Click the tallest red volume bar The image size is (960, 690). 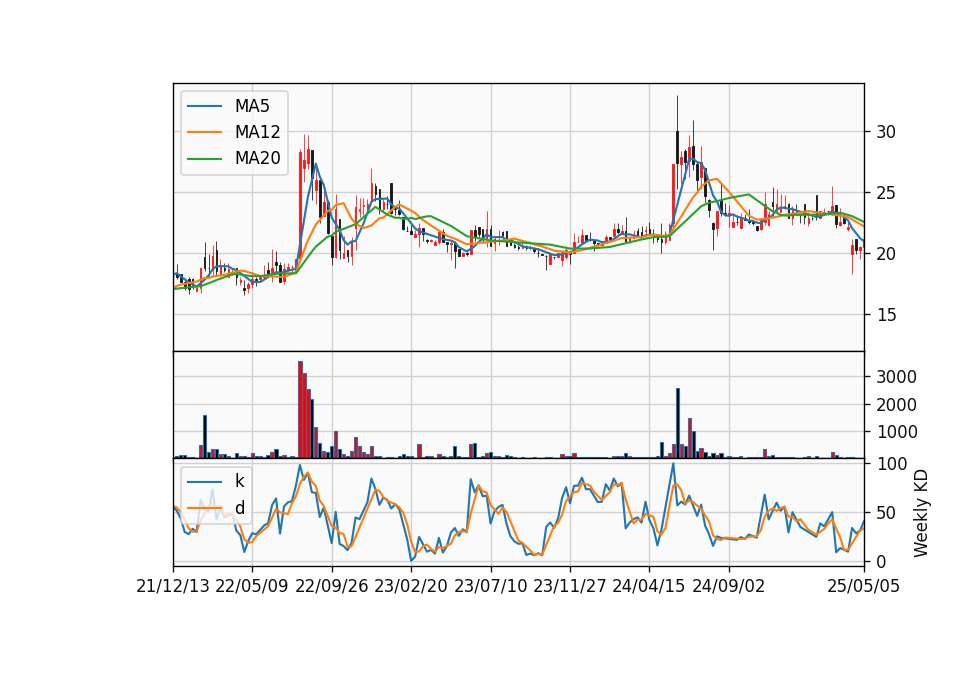point(301,410)
